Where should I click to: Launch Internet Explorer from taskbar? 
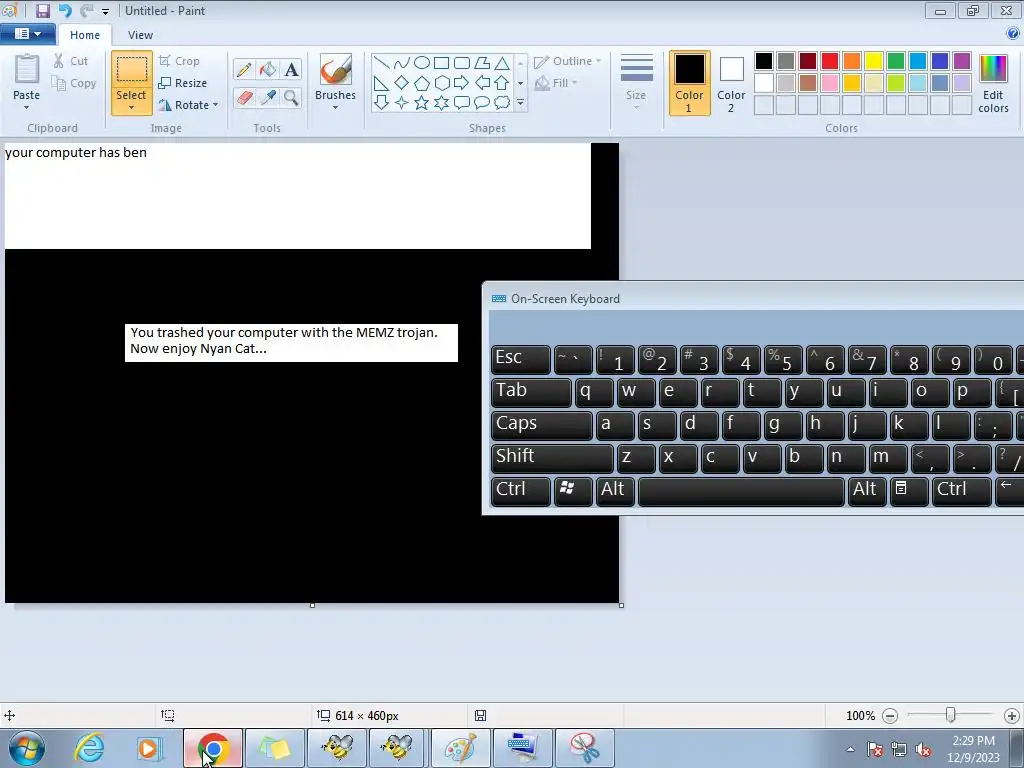pyautogui.click(x=89, y=748)
